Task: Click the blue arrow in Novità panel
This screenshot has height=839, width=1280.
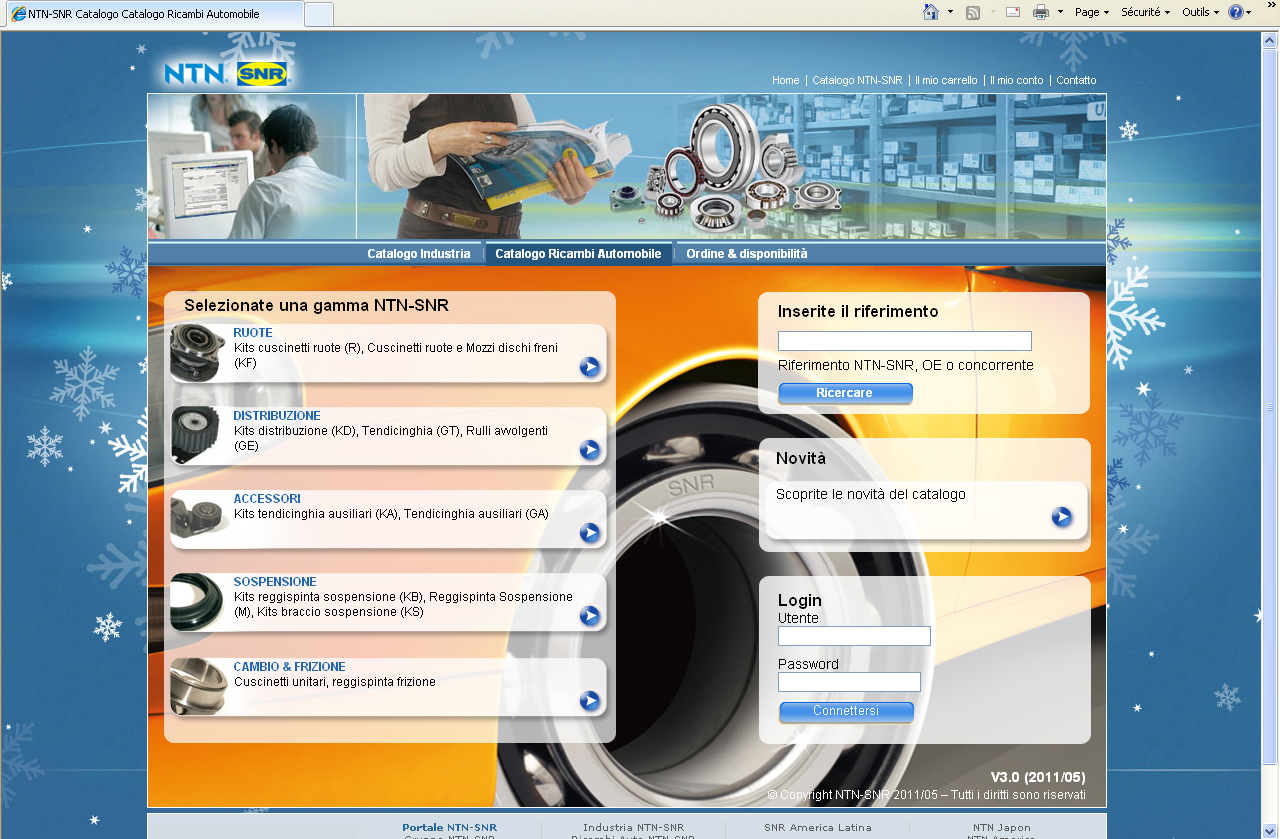Action: (x=1062, y=517)
